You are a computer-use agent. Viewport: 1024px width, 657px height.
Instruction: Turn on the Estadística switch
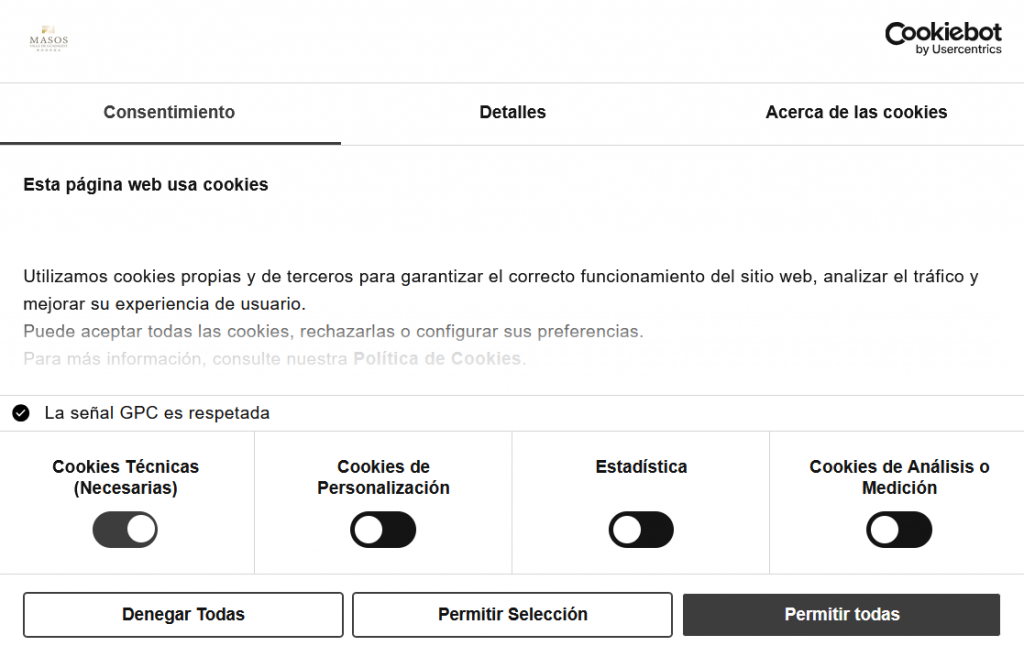coord(641,530)
